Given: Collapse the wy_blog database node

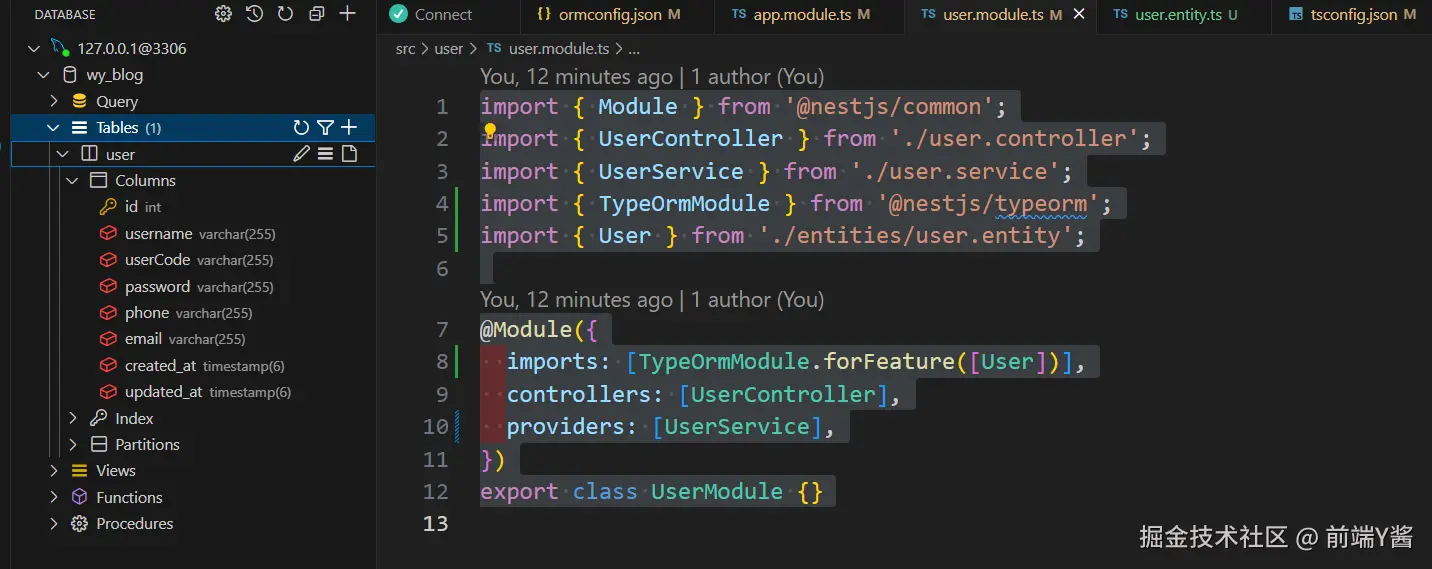Looking at the screenshot, I should [x=44, y=75].
